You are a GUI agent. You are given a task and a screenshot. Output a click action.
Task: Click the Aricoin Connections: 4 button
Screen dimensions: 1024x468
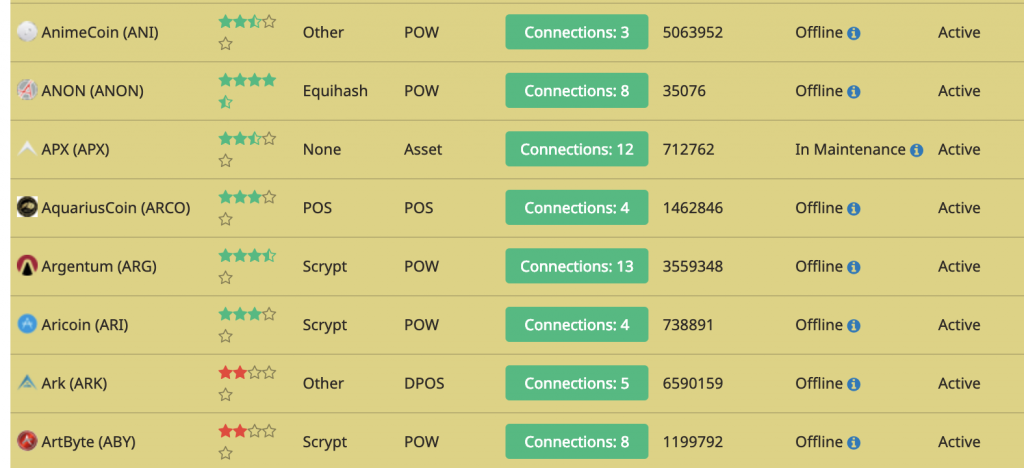click(x=577, y=324)
